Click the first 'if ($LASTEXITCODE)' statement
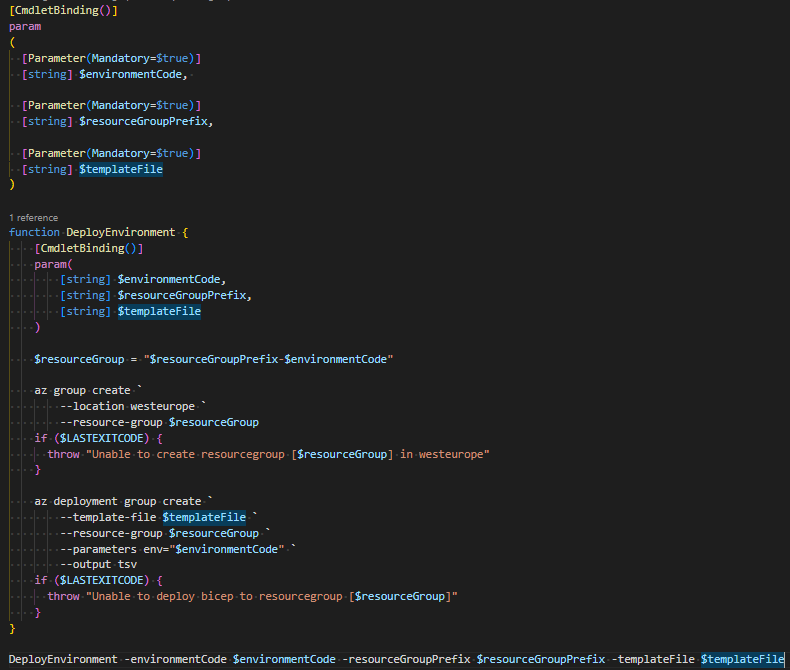Image resolution: width=790 pixels, height=670 pixels. (x=98, y=438)
